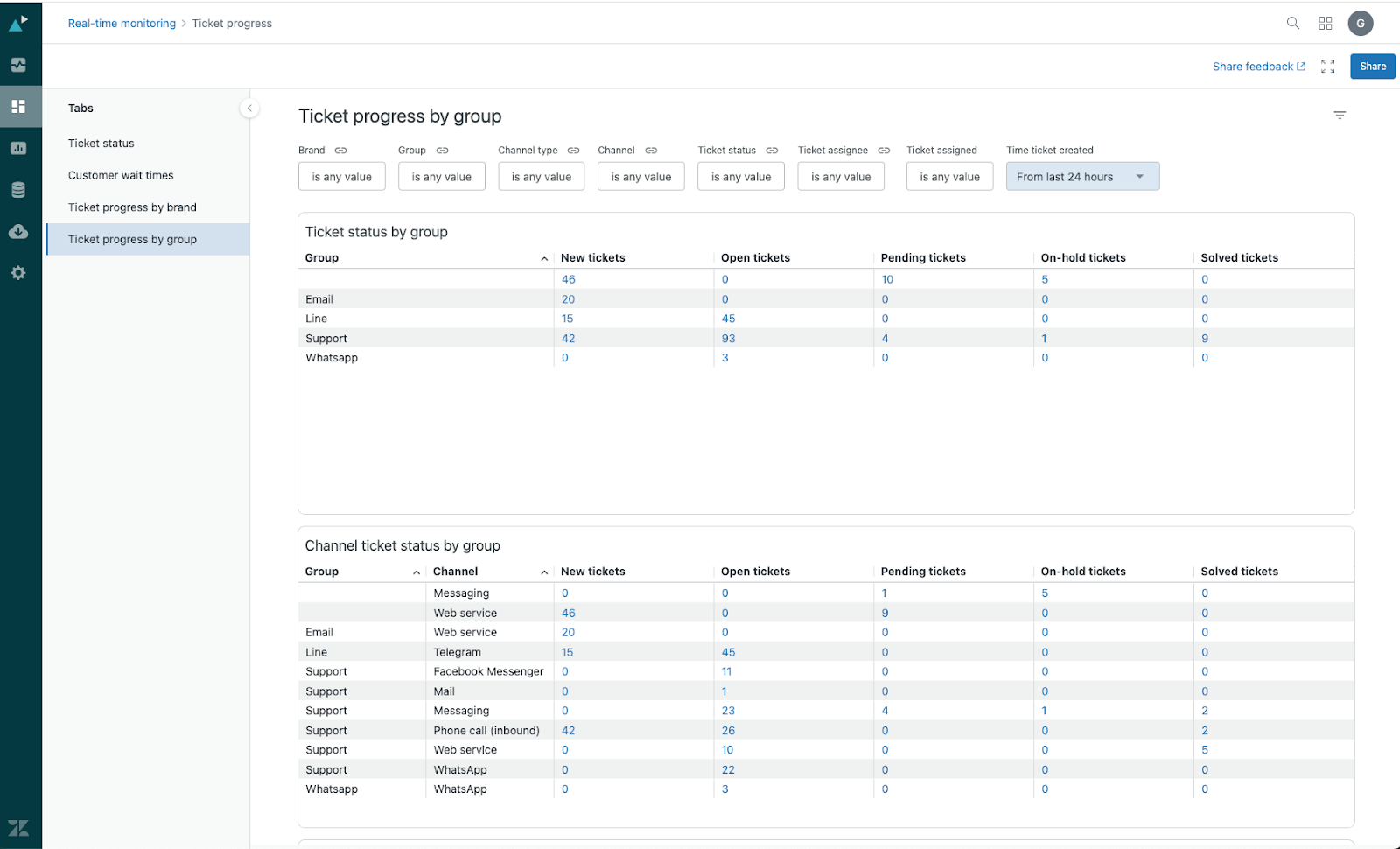Click the search magnifier icon
Image resolution: width=1400 pixels, height=849 pixels.
click(1292, 24)
